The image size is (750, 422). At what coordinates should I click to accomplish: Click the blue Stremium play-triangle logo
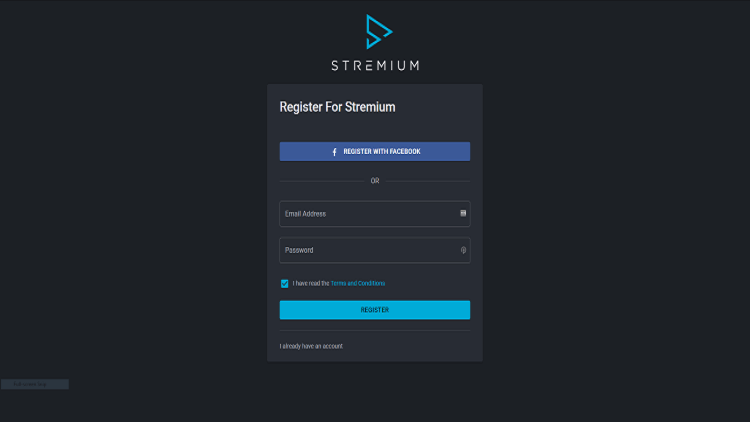coord(379,32)
